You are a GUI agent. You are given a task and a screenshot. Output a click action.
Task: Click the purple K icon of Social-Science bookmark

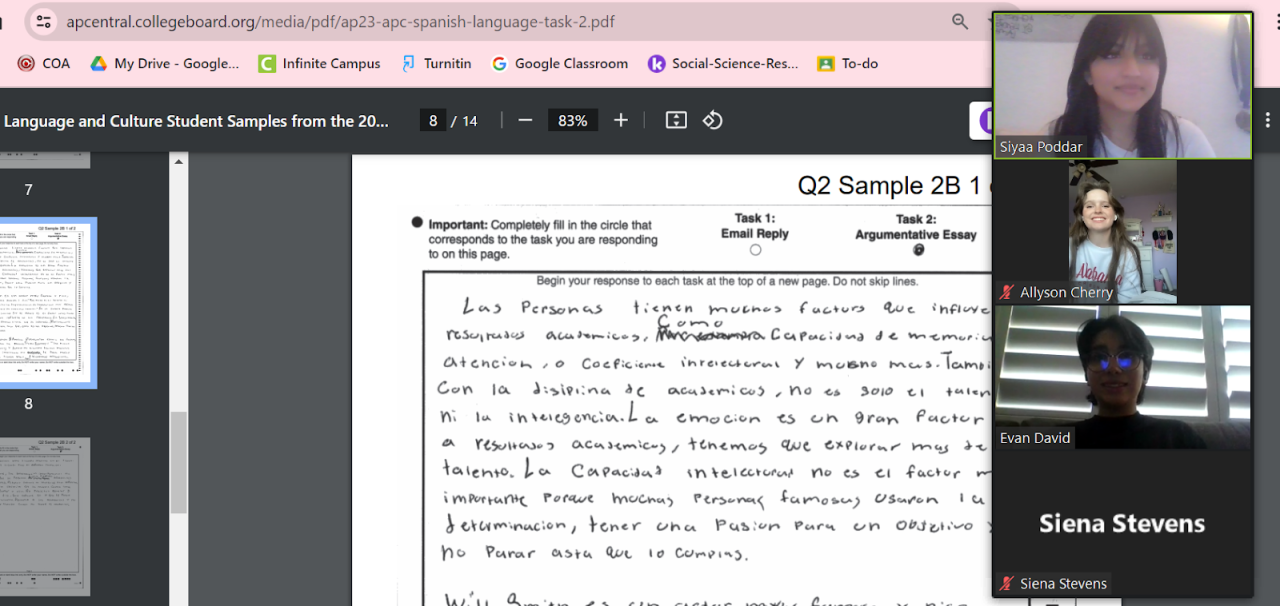pos(656,63)
